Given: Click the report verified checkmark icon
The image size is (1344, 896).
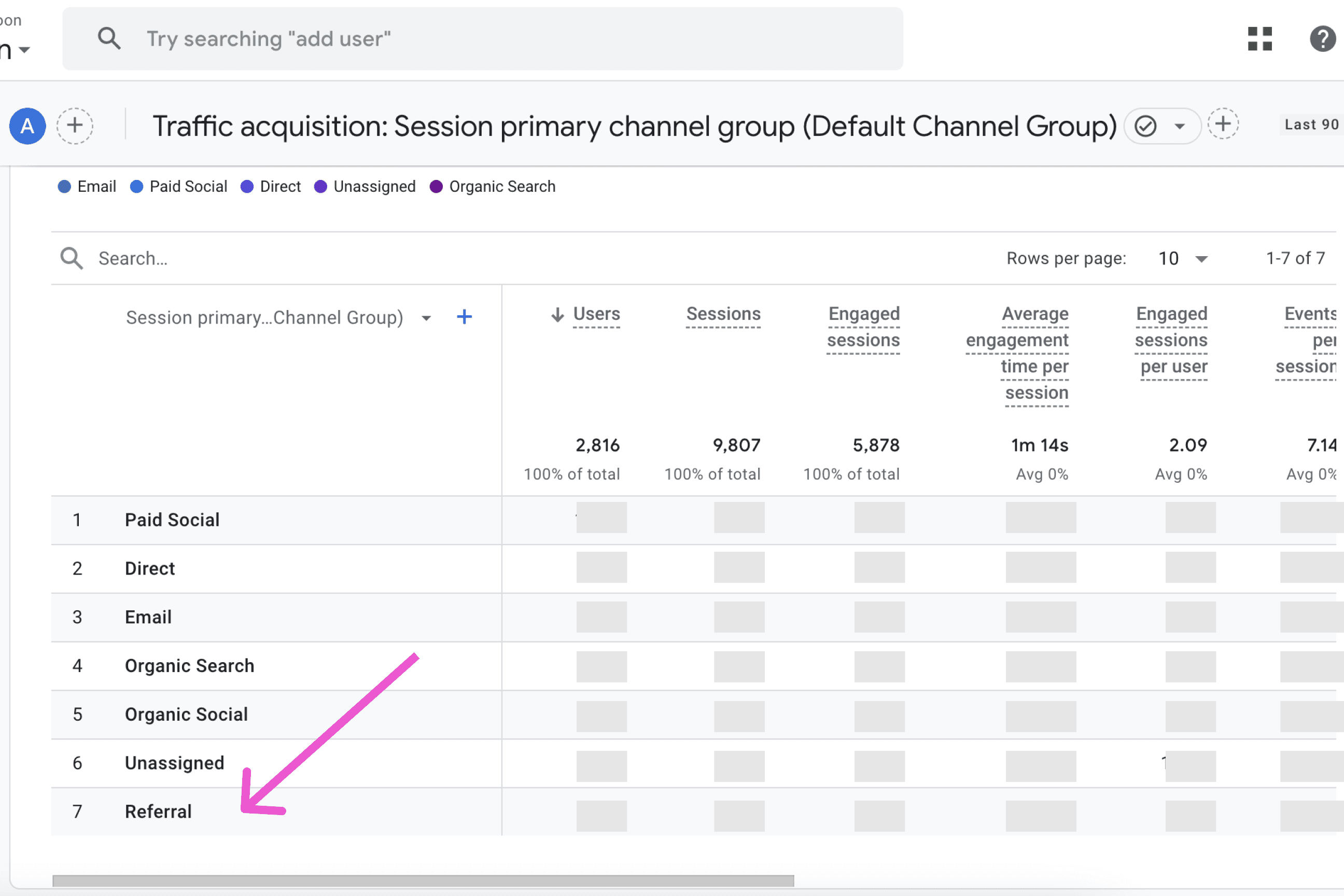Looking at the screenshot, I should point(1145,125).
